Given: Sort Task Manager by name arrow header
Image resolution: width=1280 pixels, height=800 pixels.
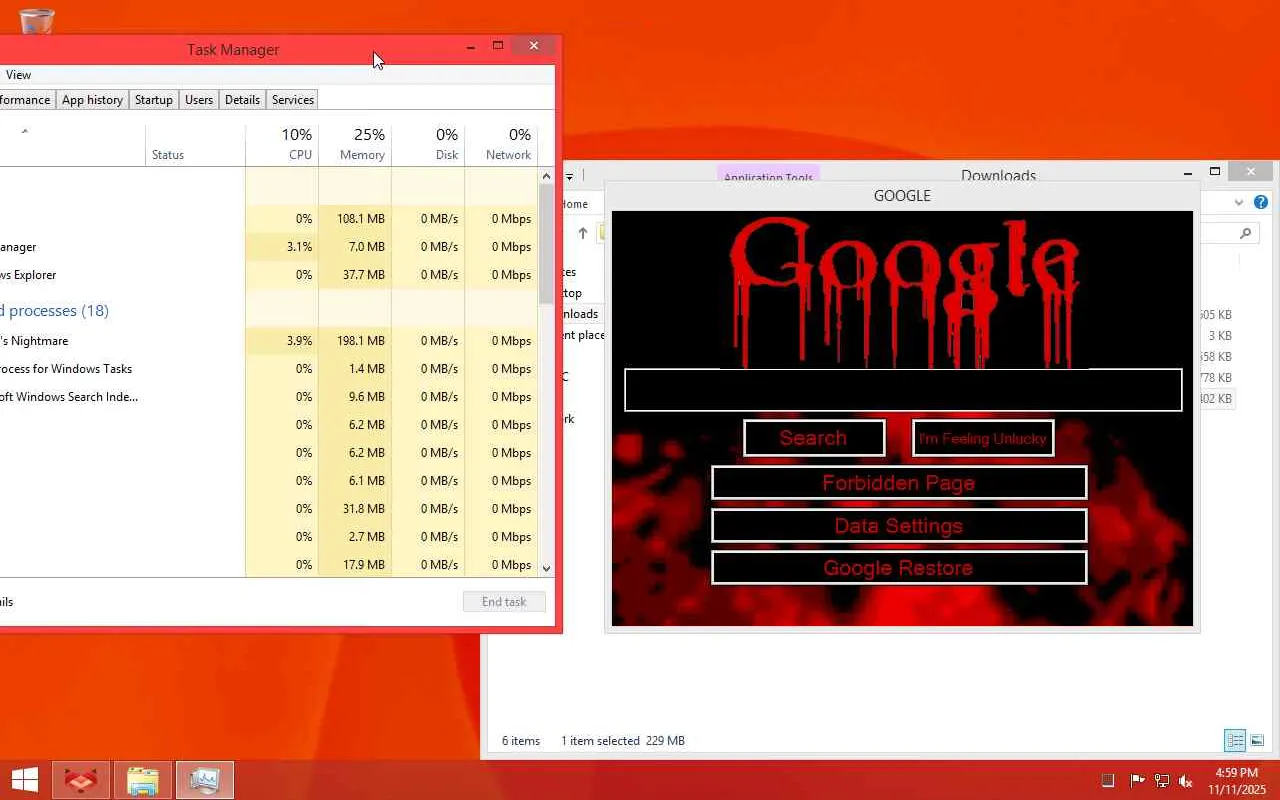Looking at the screenshot, I should [25, 131].
